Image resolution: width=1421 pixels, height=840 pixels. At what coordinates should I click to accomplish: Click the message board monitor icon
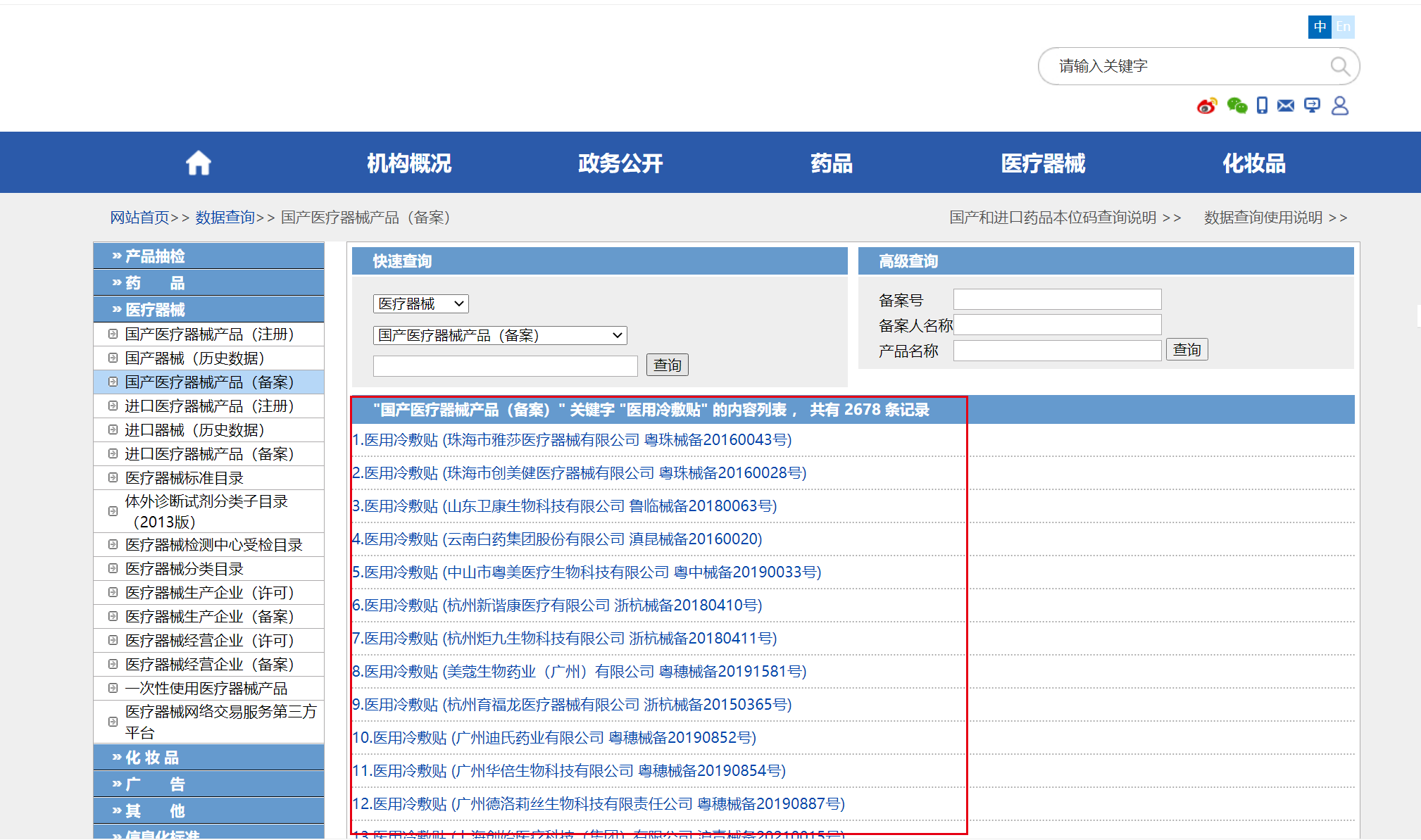pos(1312,106)
